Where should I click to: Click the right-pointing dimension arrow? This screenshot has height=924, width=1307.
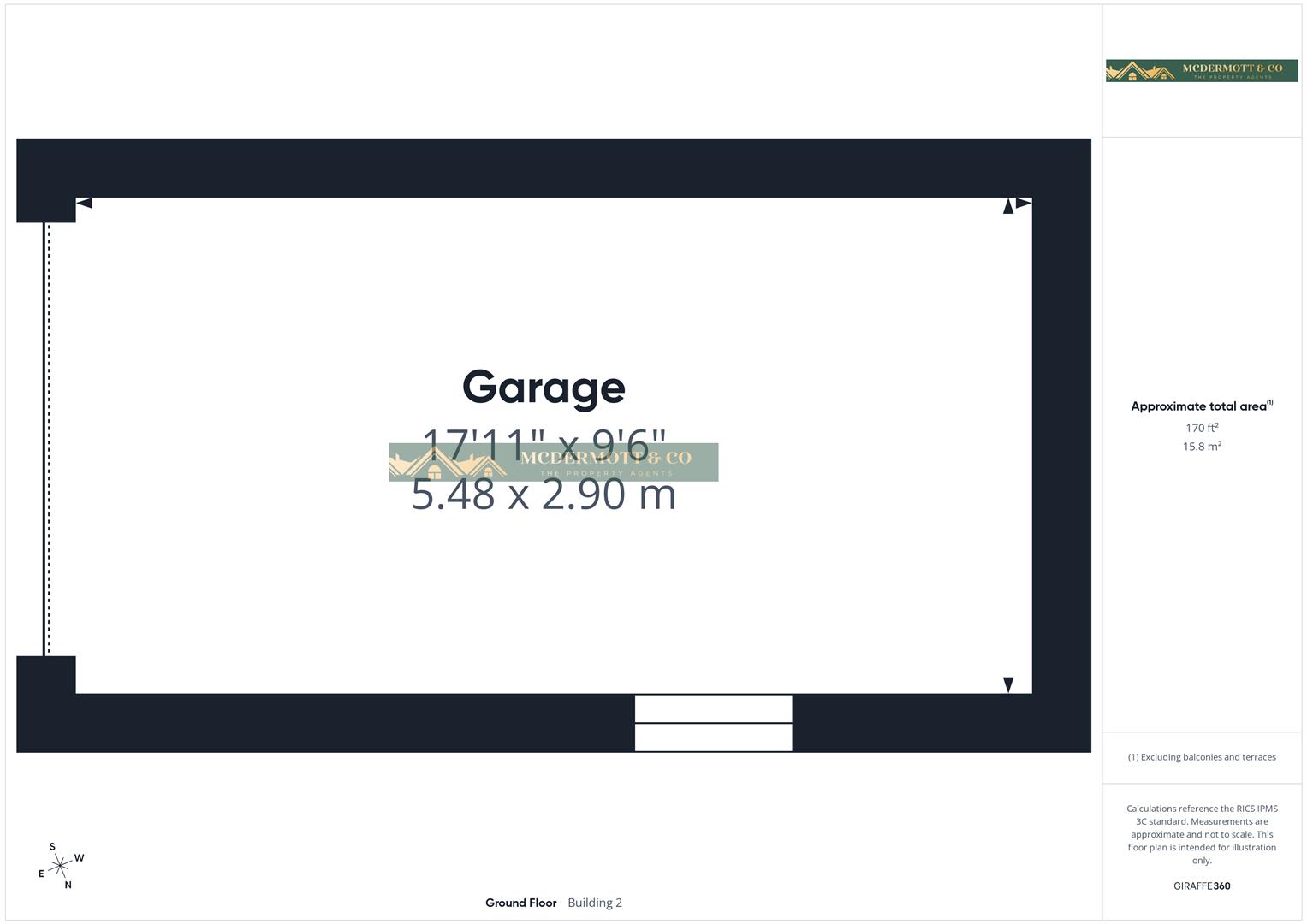click(1025, 203)
